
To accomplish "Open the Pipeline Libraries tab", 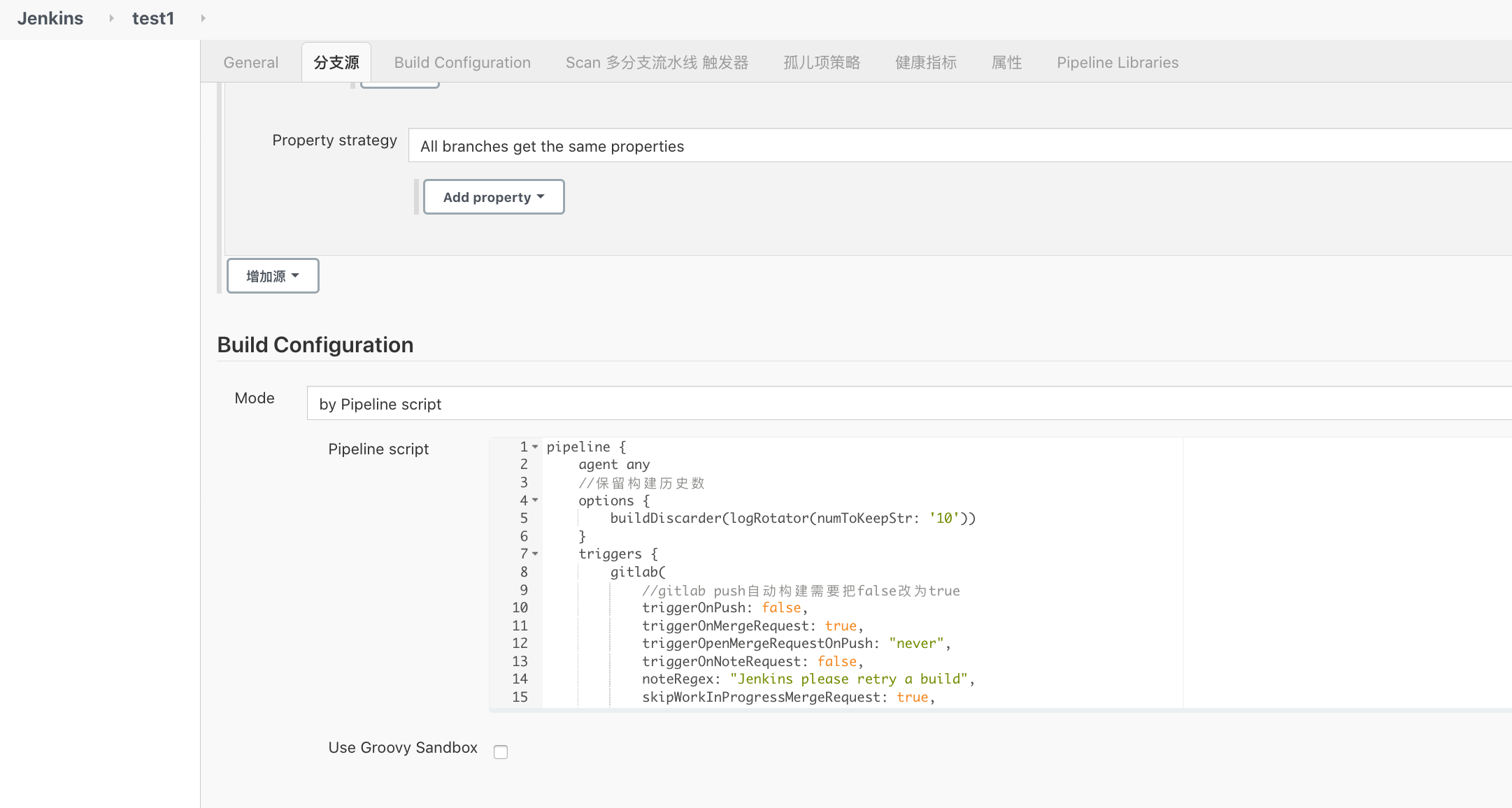I will [x=1116, y=62].
